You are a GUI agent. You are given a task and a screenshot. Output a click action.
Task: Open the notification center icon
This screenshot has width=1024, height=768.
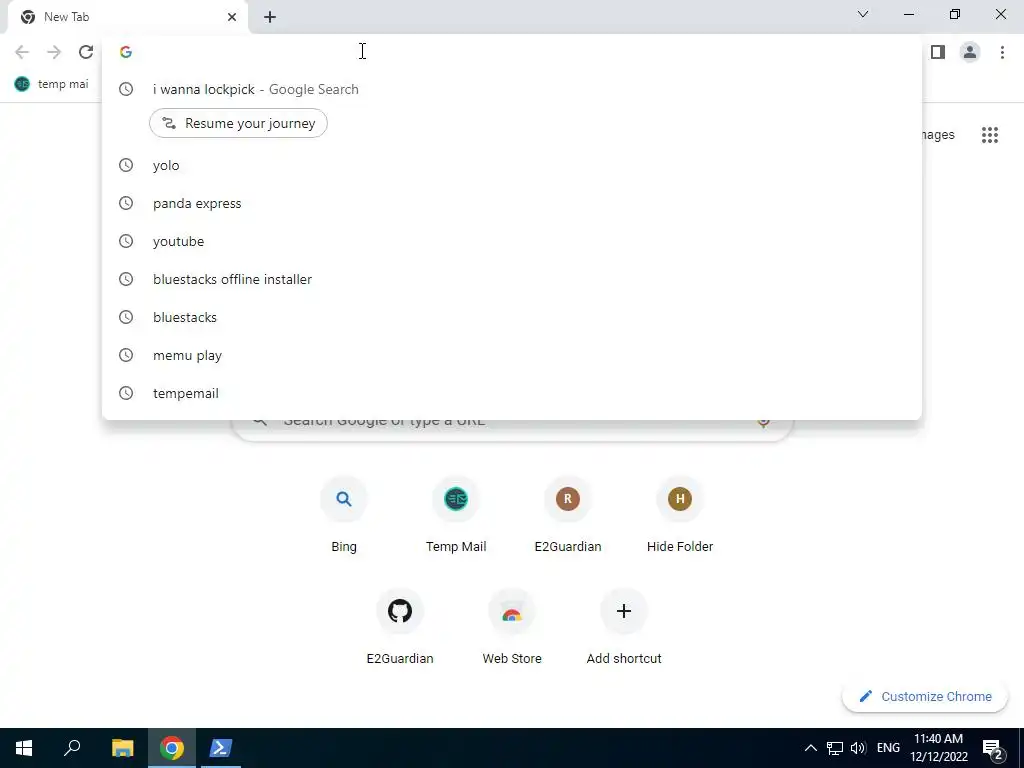(x=991, y=748)
